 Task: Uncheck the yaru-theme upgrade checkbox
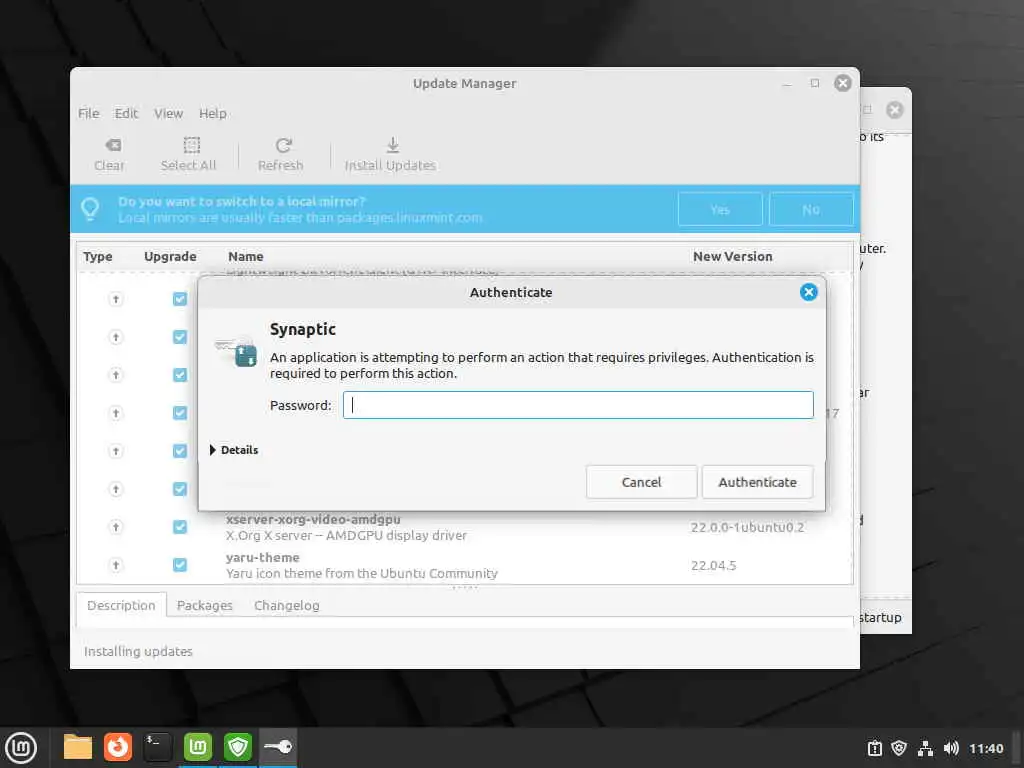coord(180,565)
